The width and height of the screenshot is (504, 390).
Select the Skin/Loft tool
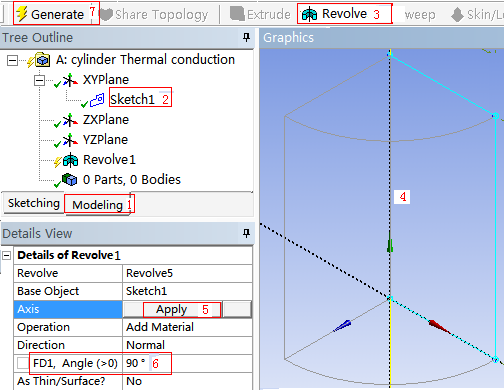tap(477, 14)
